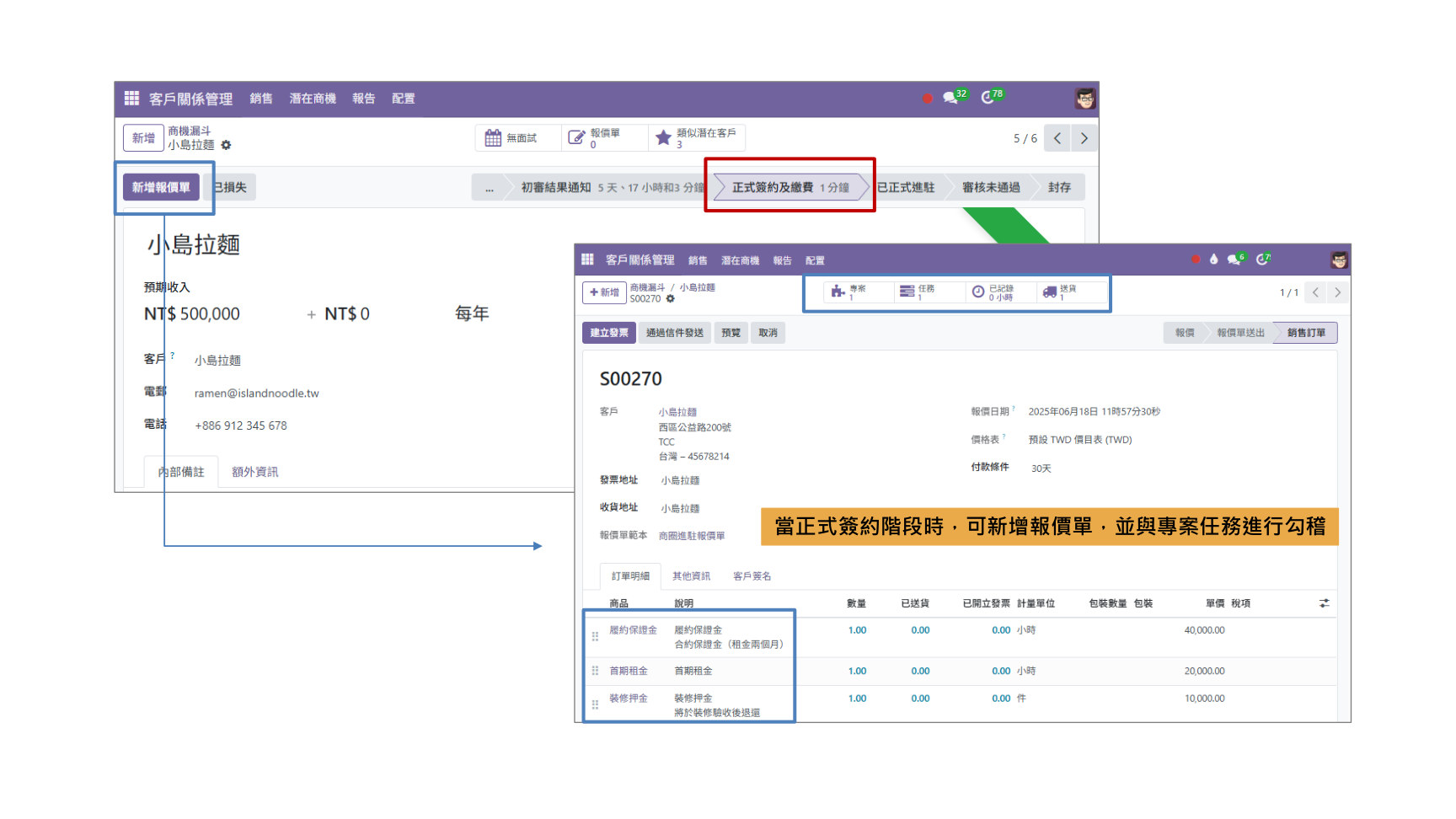The image size is (1456, 819).
Task: Select 報價 status in sales order
Action: pos(1185,333)
